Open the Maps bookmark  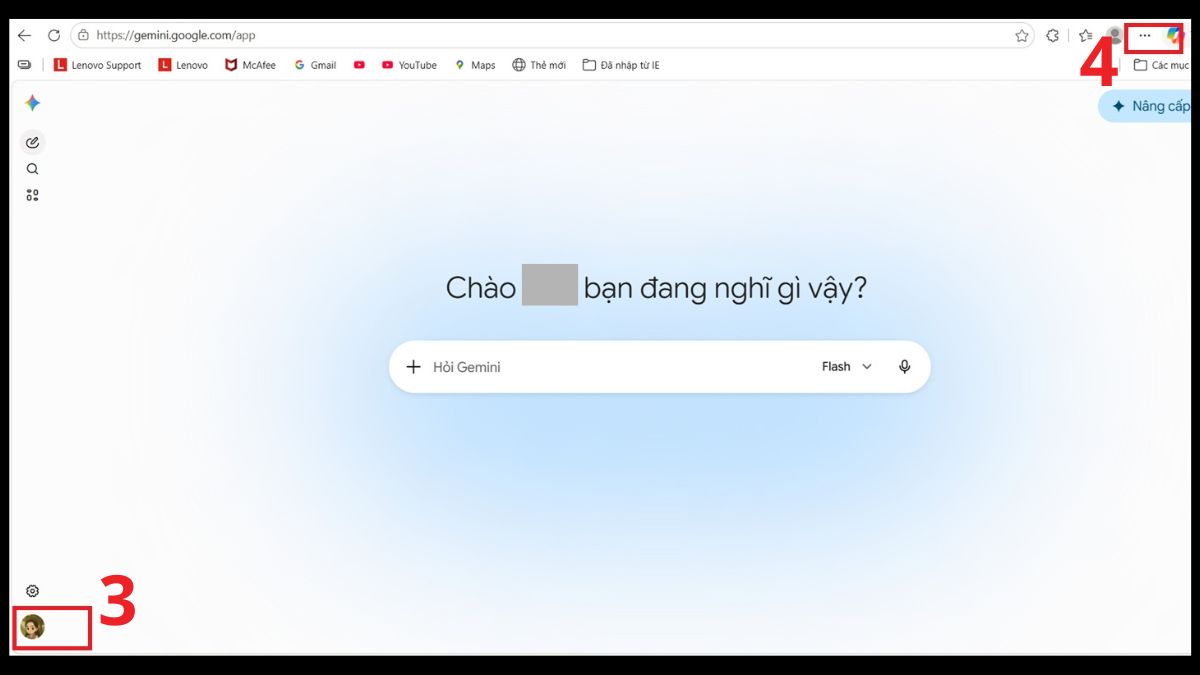coord(475,65)
